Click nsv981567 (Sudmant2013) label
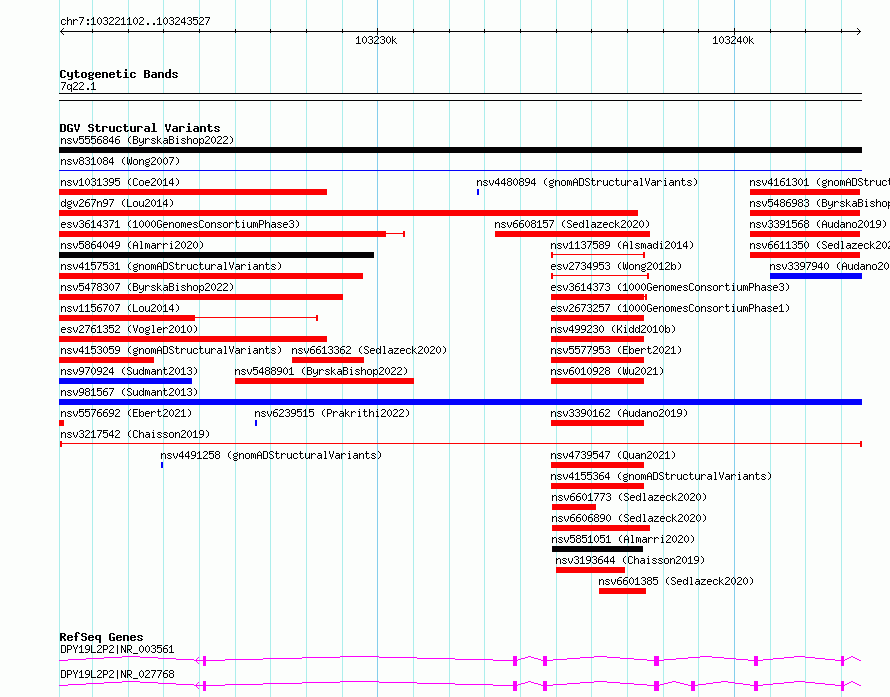This screenshot has width=890, height=697. coord(129,392)
